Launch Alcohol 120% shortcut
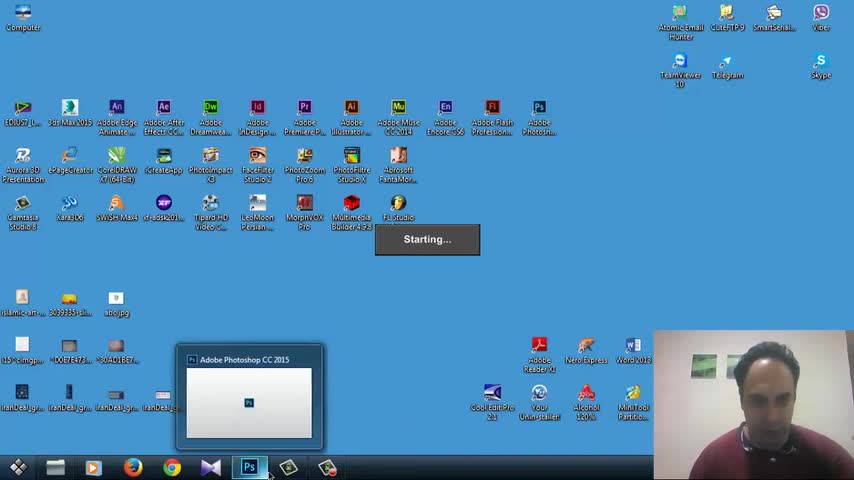This screenshot has height=480, width=854. (x=586, y=402)
